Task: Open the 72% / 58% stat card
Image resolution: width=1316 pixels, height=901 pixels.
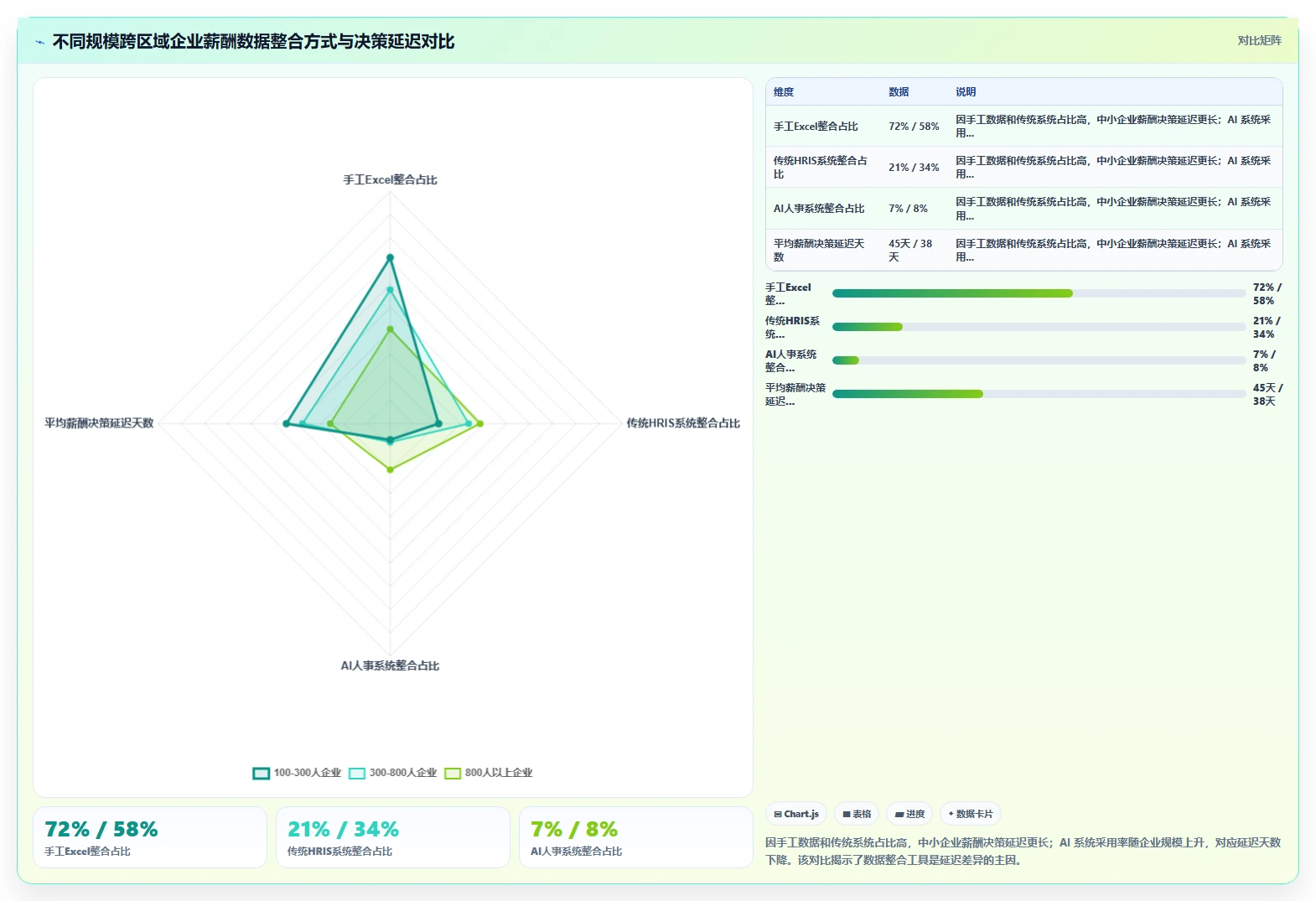Action: click(150, 837)
